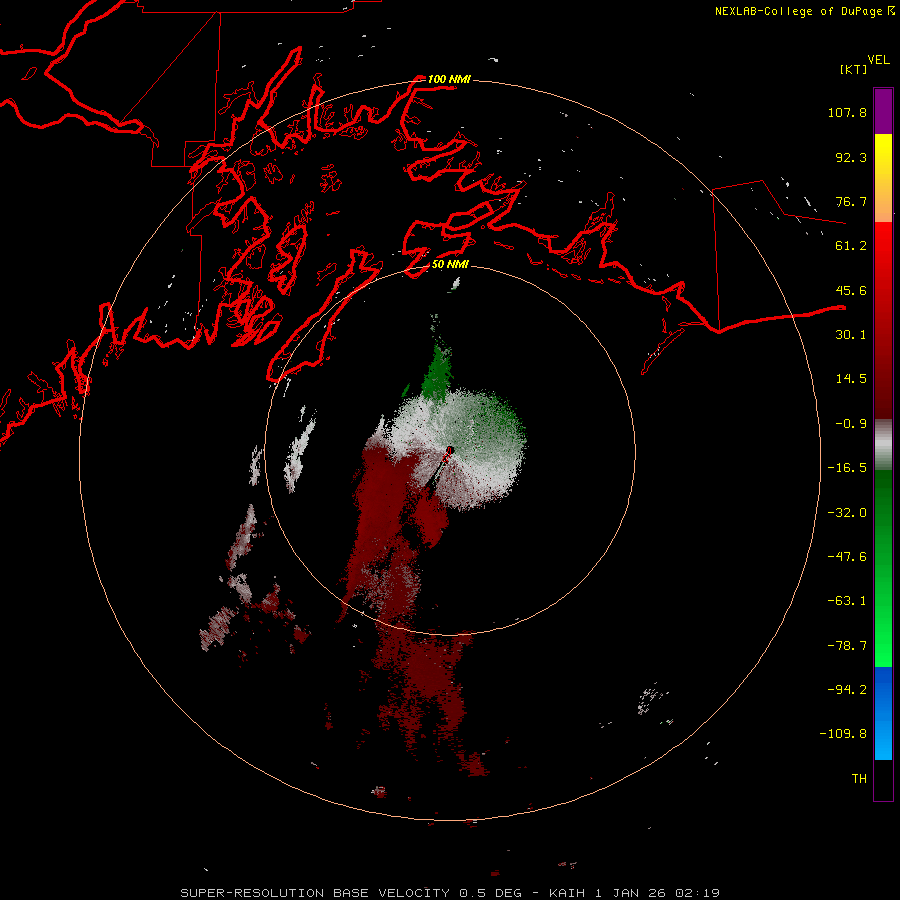The image size is (900, 900).
Task: Click the 45.6 legend value
Action: pos(851,290)
